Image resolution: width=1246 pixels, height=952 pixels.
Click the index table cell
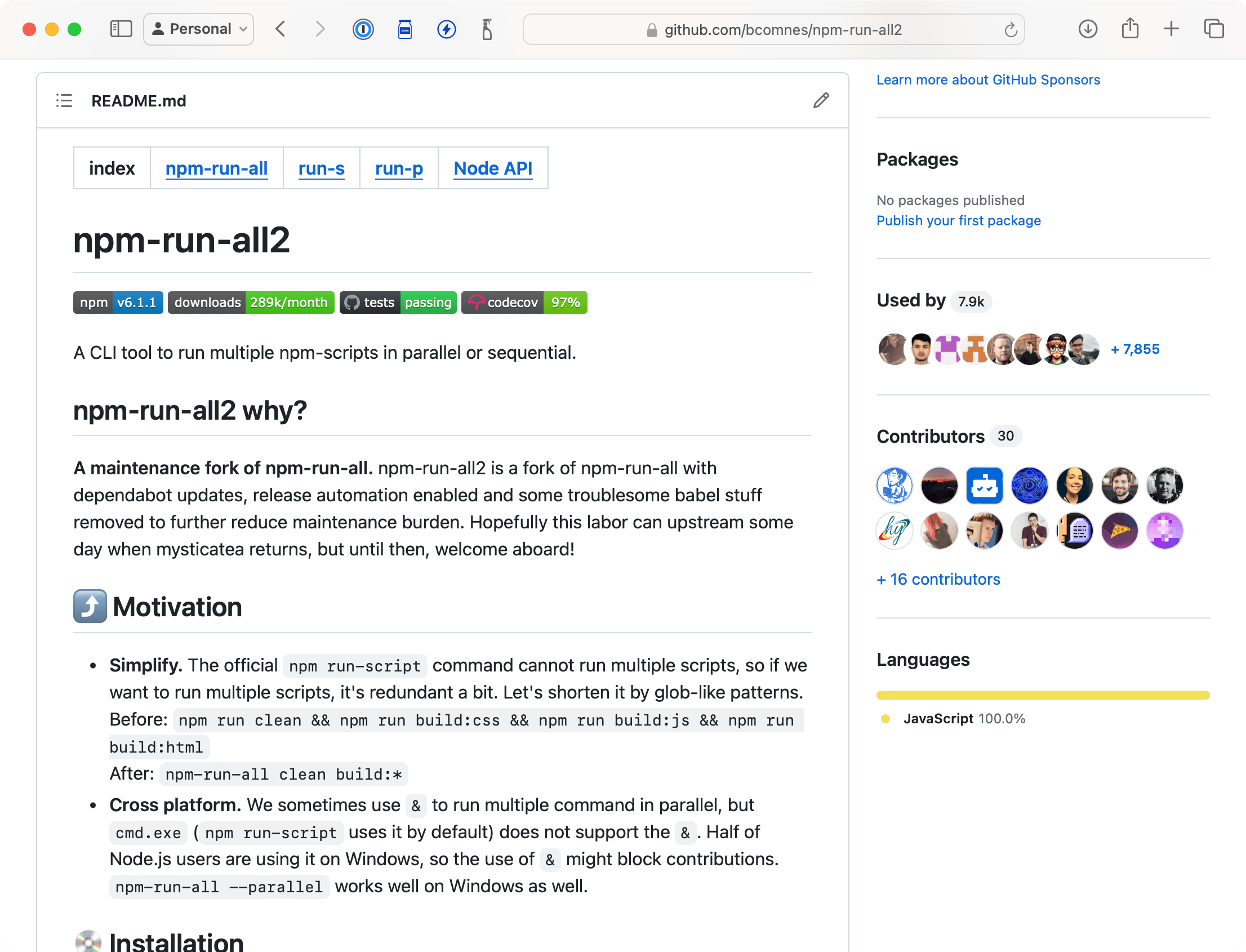tap(112, 168)
